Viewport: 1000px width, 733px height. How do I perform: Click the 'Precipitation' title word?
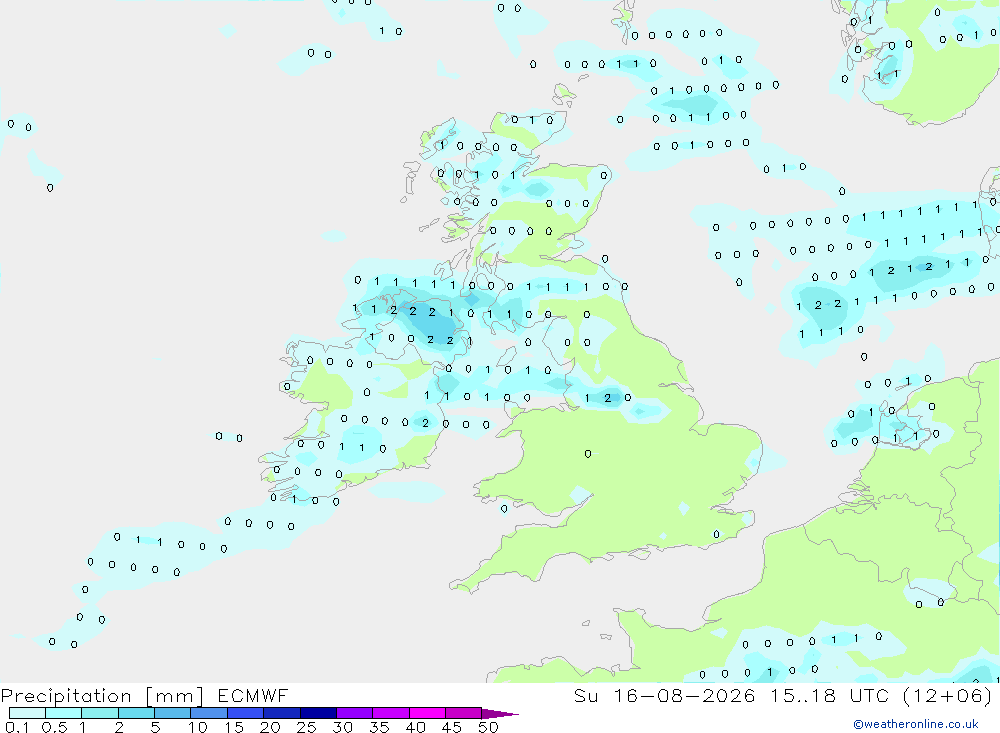pyautogui.click(x=66, y=695)
